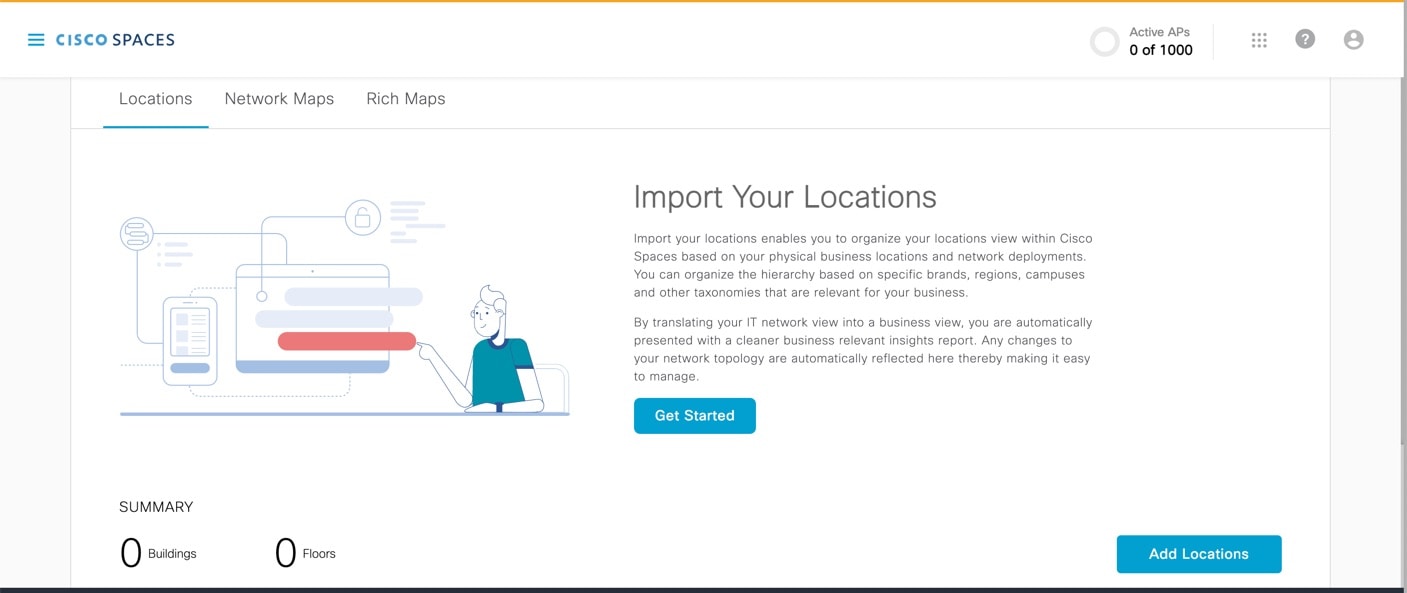1407x593 pixels.
Task: Click the Active APs ring indicator
Action: [1105, 42]
